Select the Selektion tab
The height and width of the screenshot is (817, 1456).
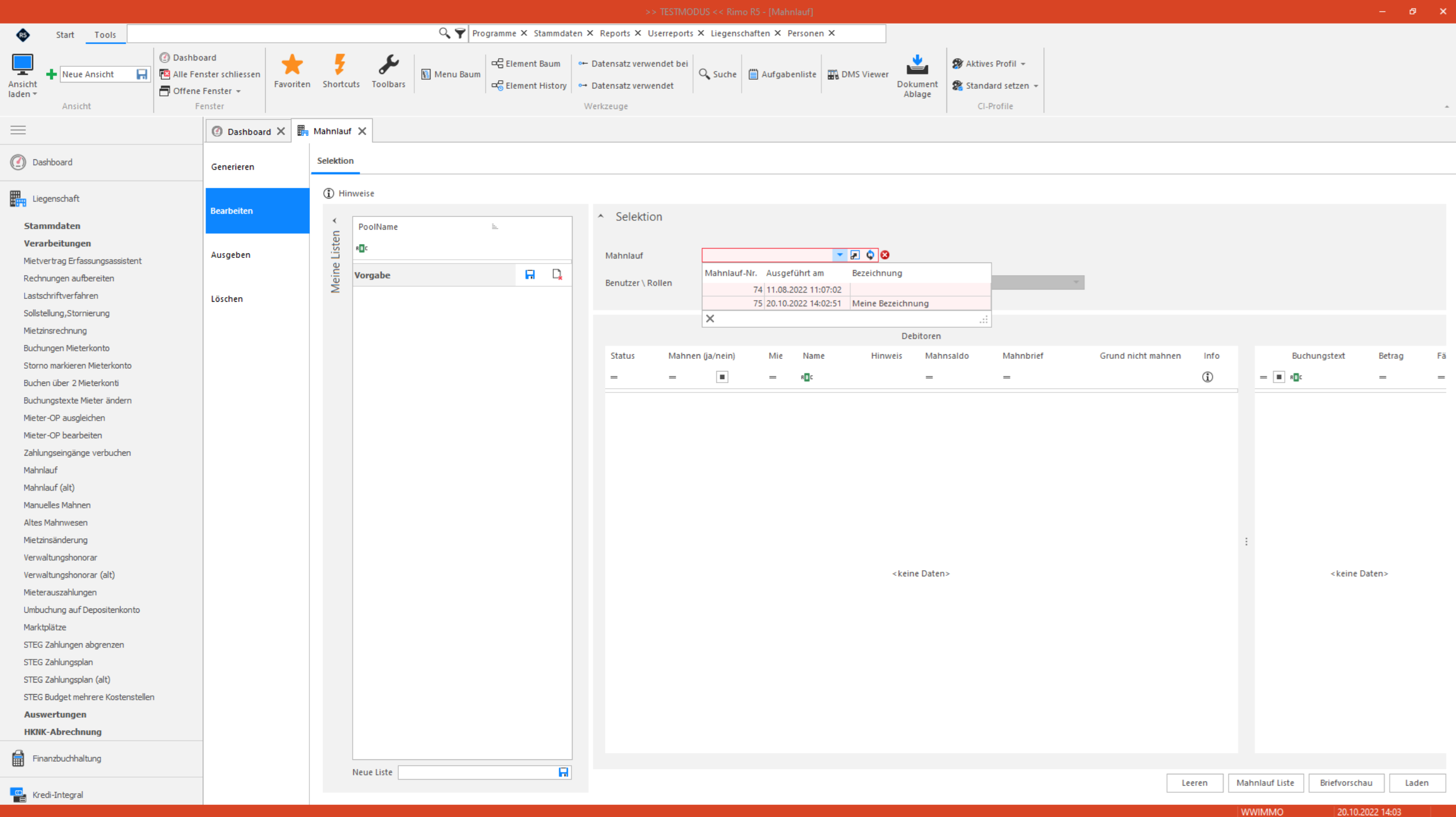tap(335, 161)
